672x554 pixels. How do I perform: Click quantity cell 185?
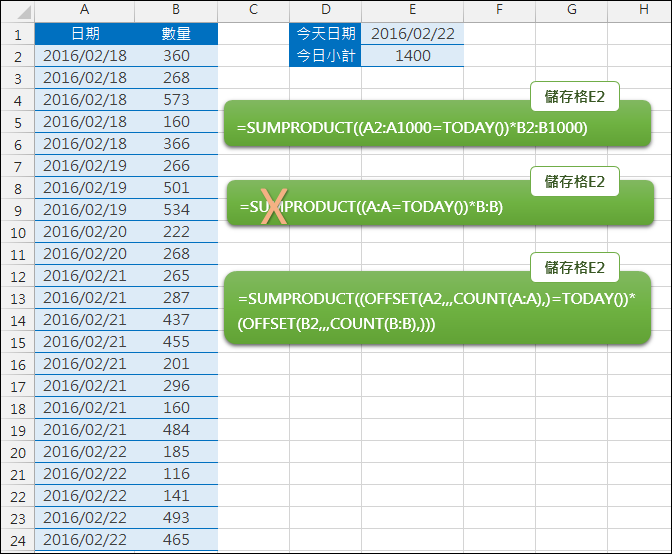176,452
